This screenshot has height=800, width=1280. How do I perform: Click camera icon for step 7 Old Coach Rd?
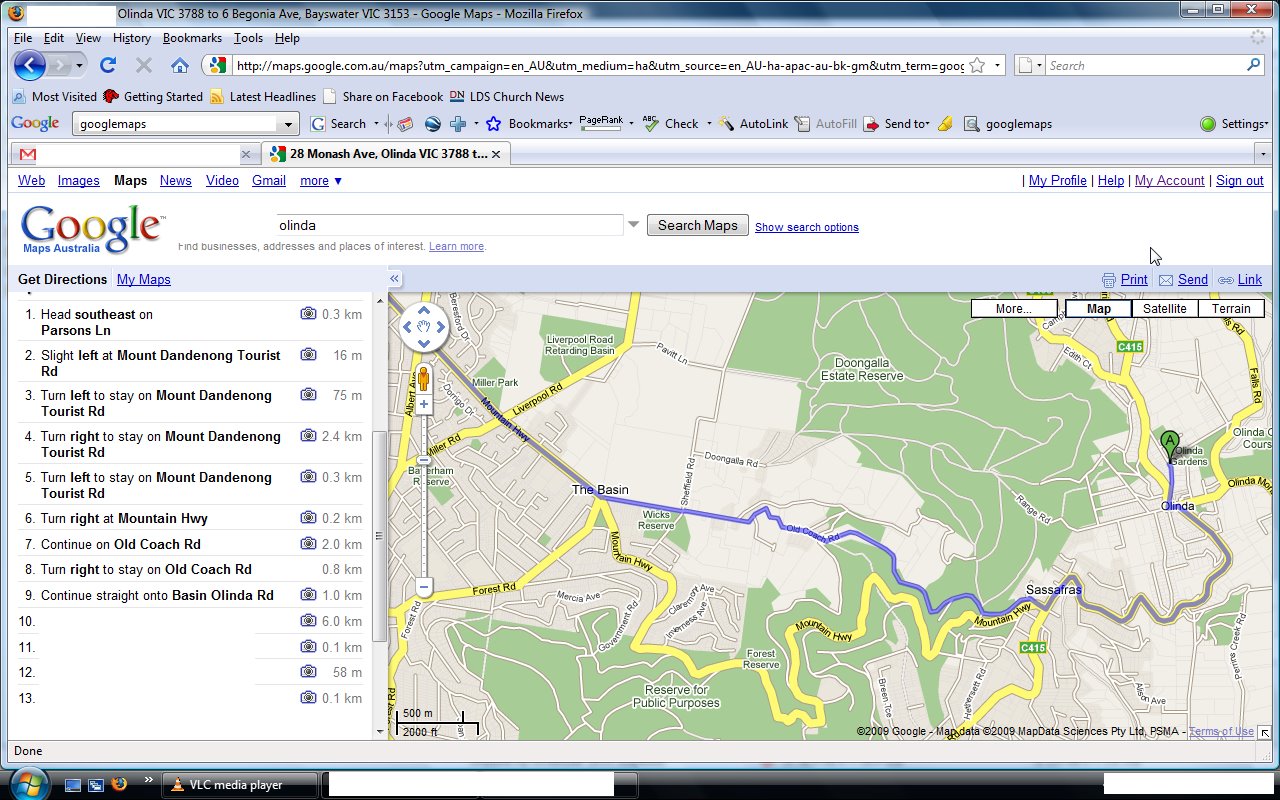click(x=309, y=544)
